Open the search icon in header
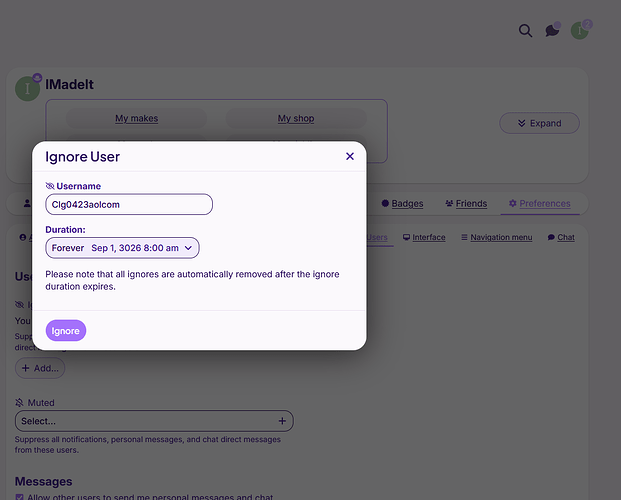Screen dimensions: 621x500 click(526, 31)
